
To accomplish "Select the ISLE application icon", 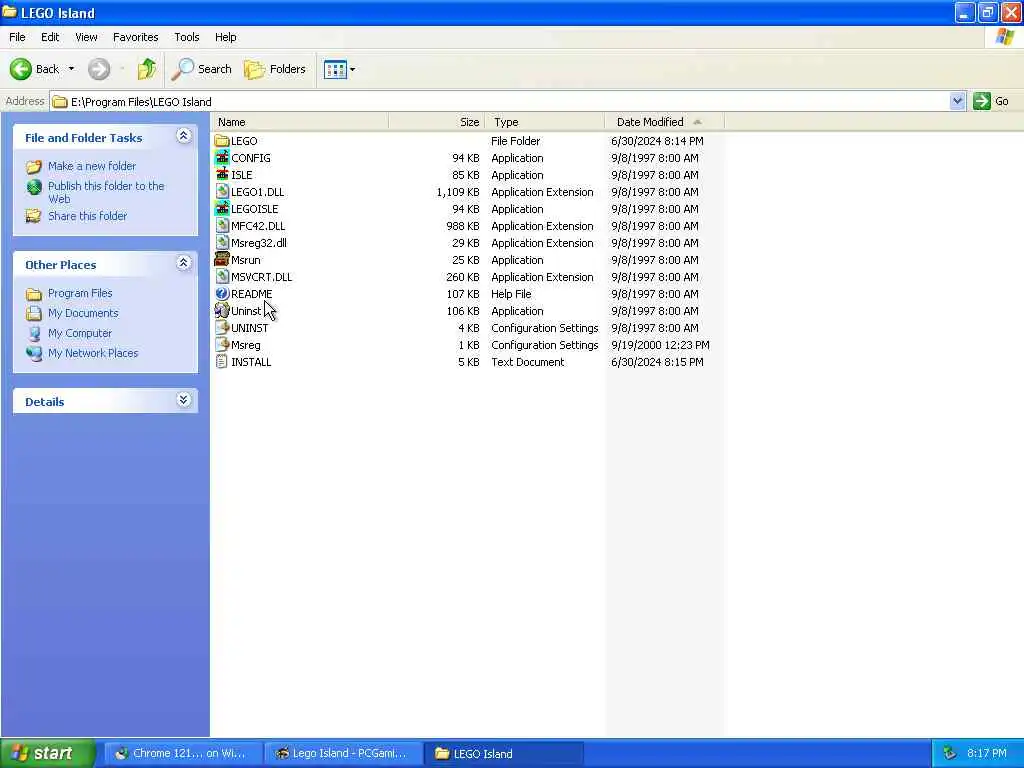I will point(222,175).
